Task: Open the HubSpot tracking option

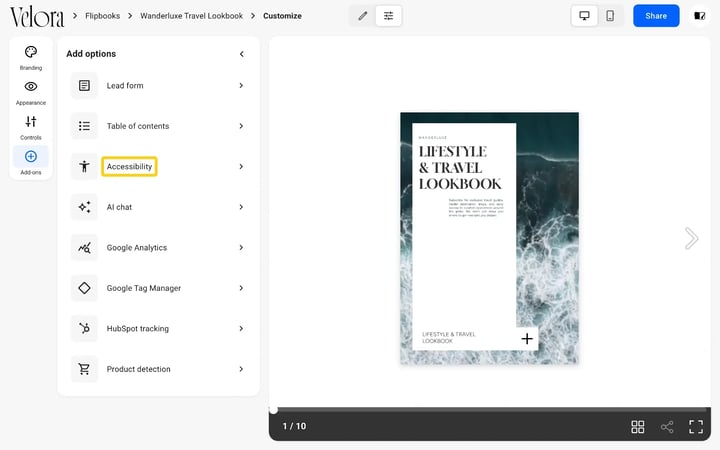Action: pos(158,328)
